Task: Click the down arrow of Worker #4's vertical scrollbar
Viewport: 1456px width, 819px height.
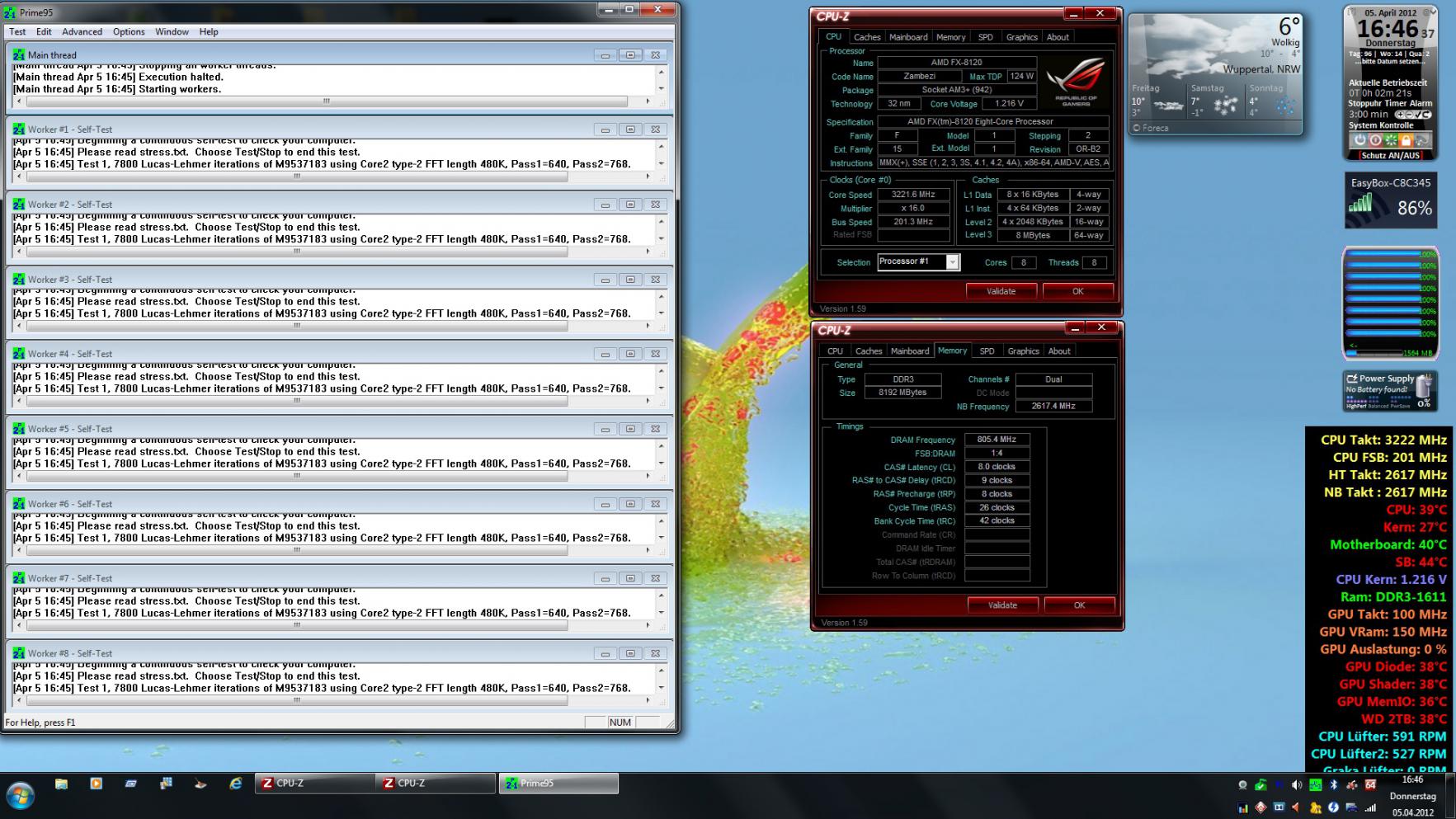Action: [x=661, y=388]
